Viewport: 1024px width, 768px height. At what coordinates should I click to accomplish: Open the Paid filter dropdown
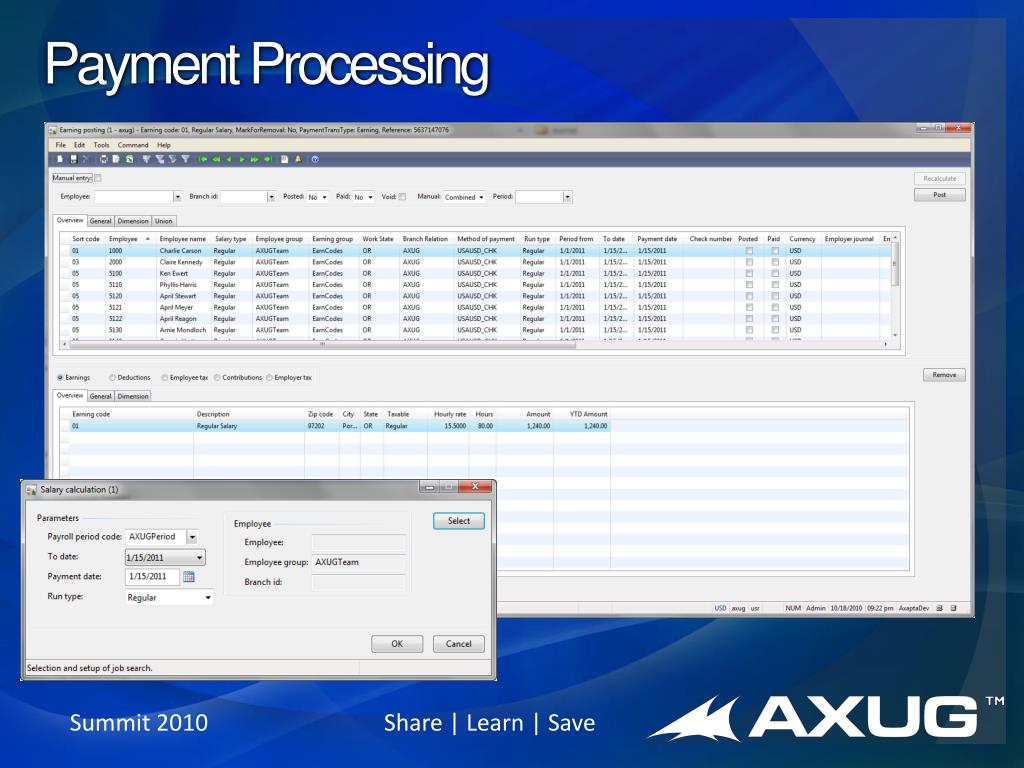click(370, 197)
